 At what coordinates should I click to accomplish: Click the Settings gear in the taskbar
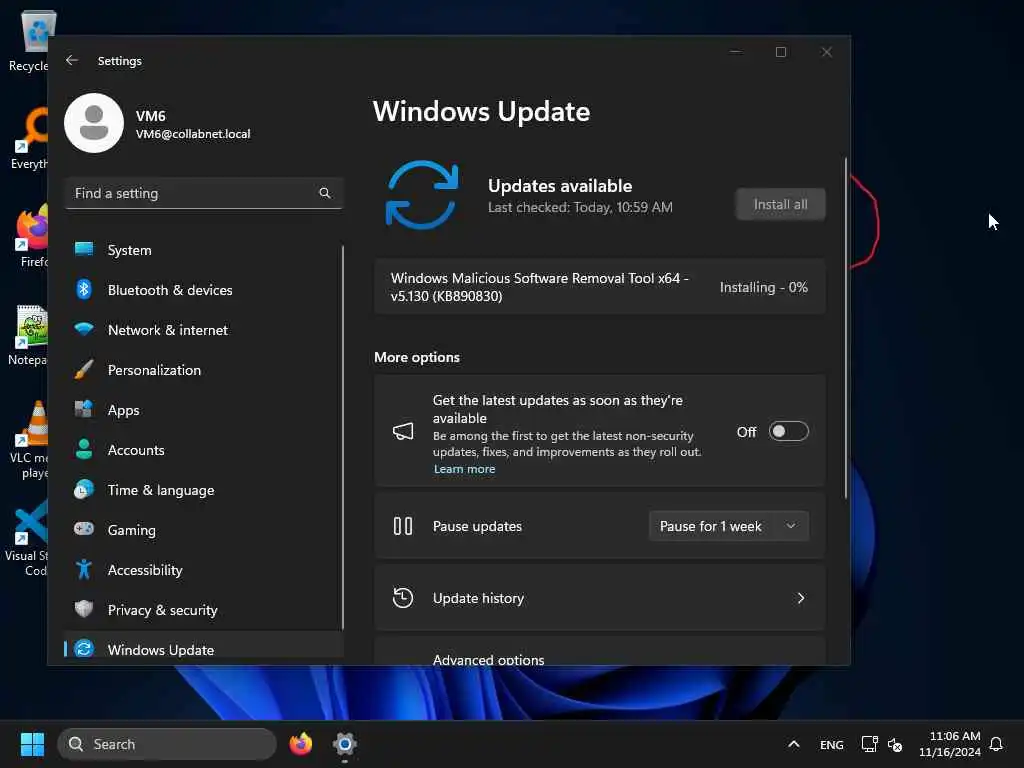click(x=345, y=744)
